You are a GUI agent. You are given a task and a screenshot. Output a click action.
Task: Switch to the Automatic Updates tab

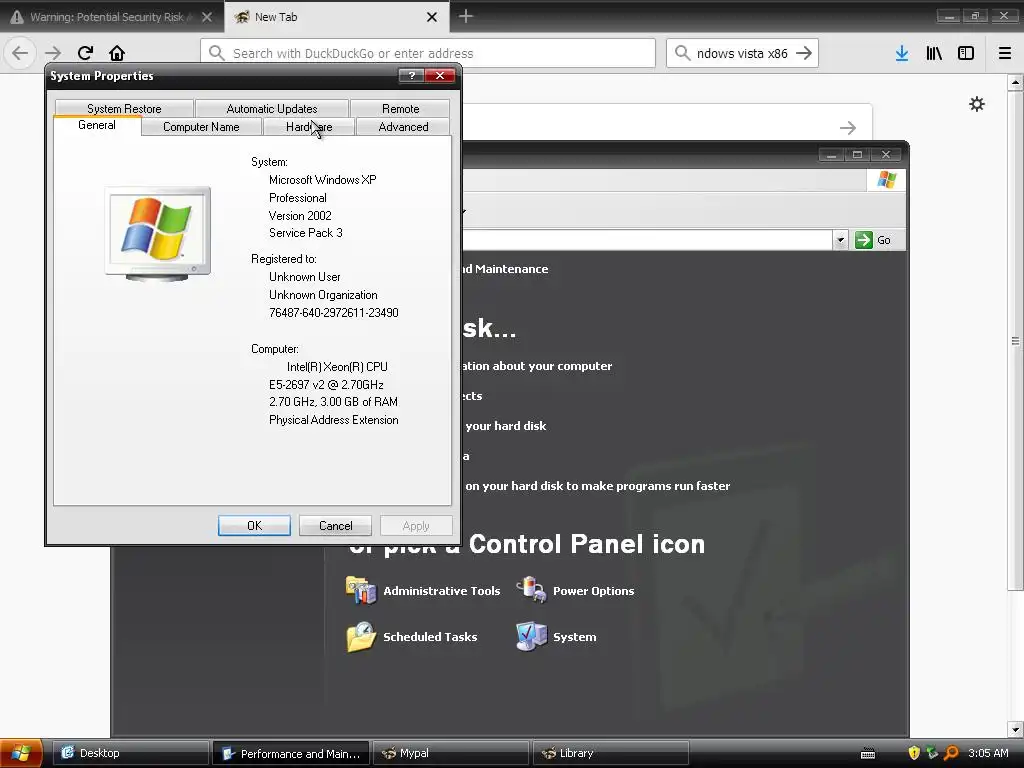pos(272,108)
